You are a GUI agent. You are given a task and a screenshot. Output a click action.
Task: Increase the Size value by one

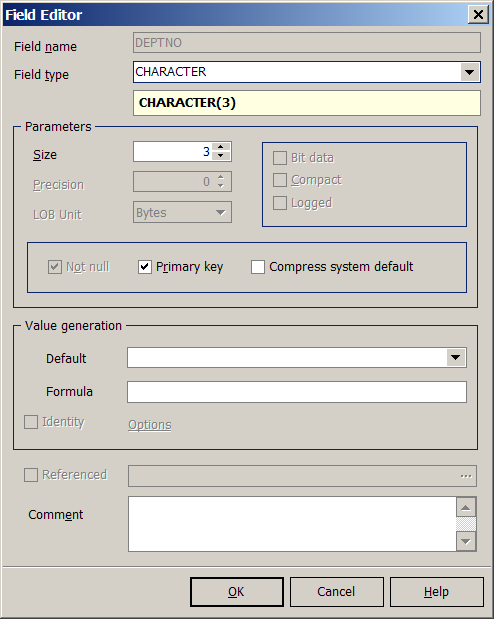coord(221,147)
